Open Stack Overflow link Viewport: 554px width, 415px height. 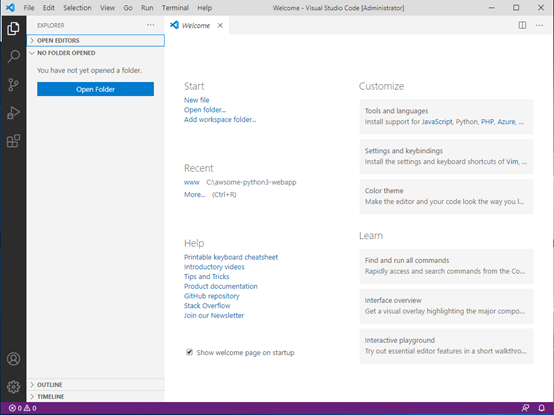pyautogui.click(x=207, y=306)
